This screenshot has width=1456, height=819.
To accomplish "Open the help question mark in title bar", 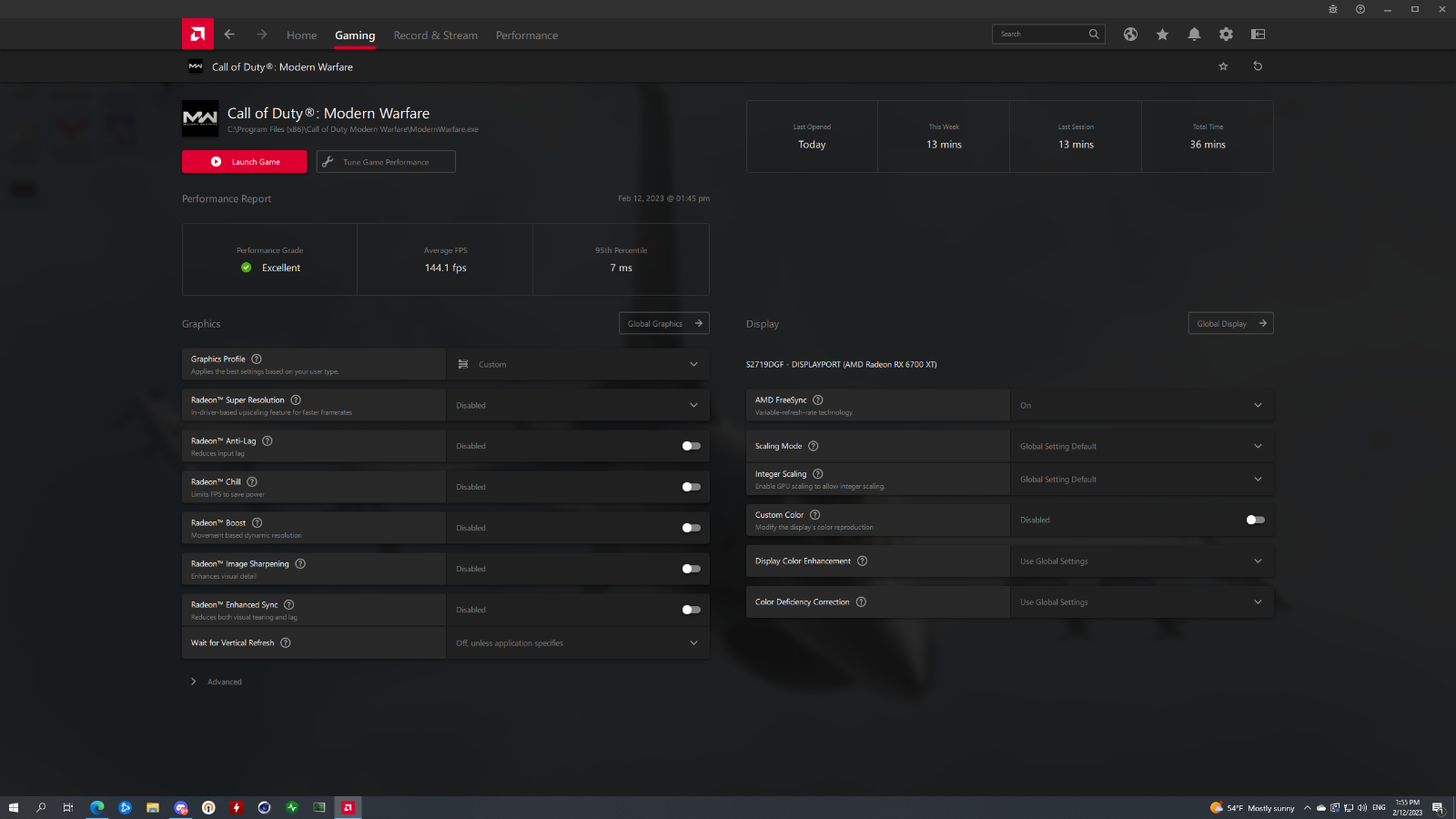I will point(1360,9).
